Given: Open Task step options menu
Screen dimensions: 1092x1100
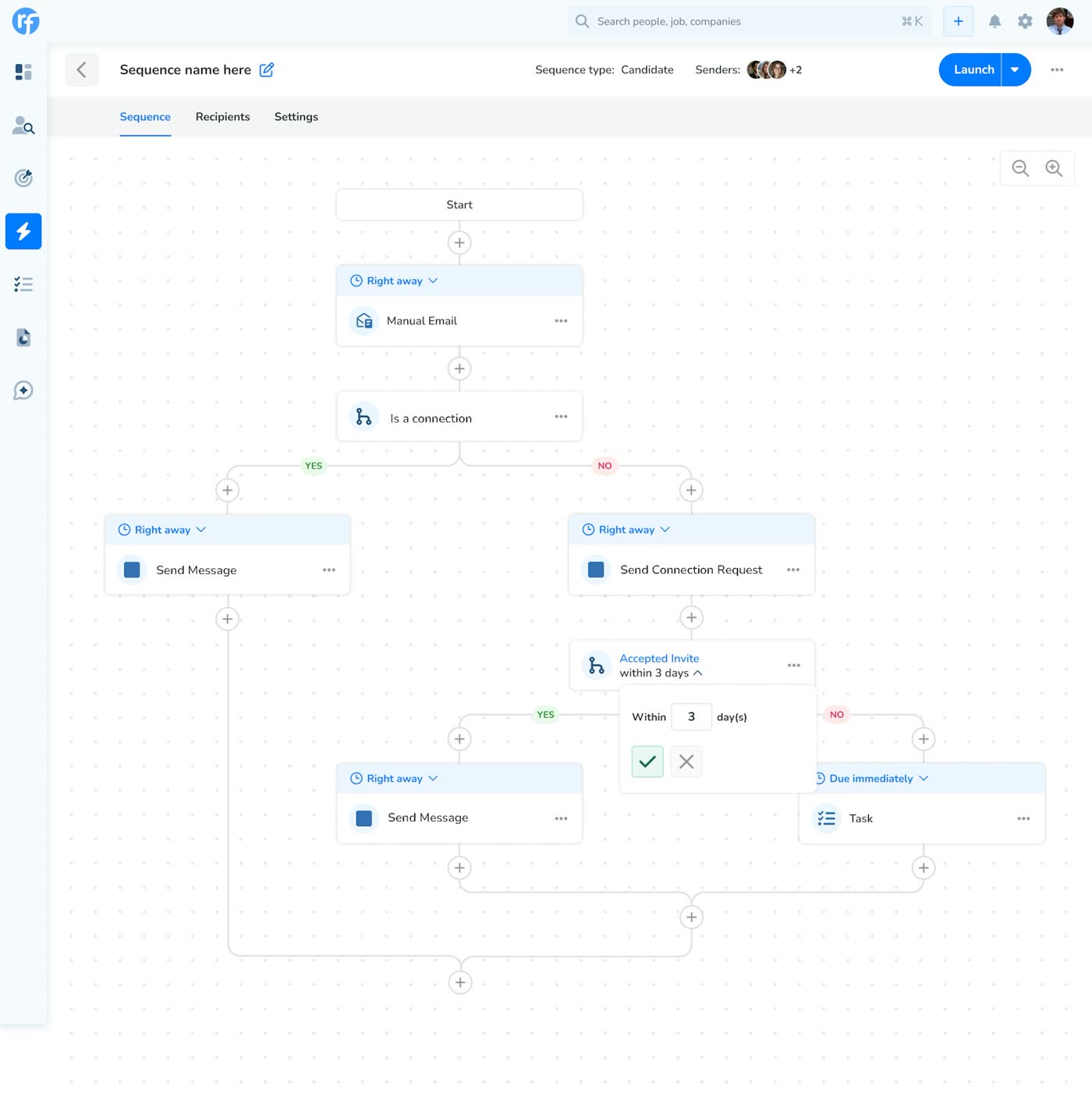Looking at the screenshot, I should pyautogui.click(x=1023, y=818).
